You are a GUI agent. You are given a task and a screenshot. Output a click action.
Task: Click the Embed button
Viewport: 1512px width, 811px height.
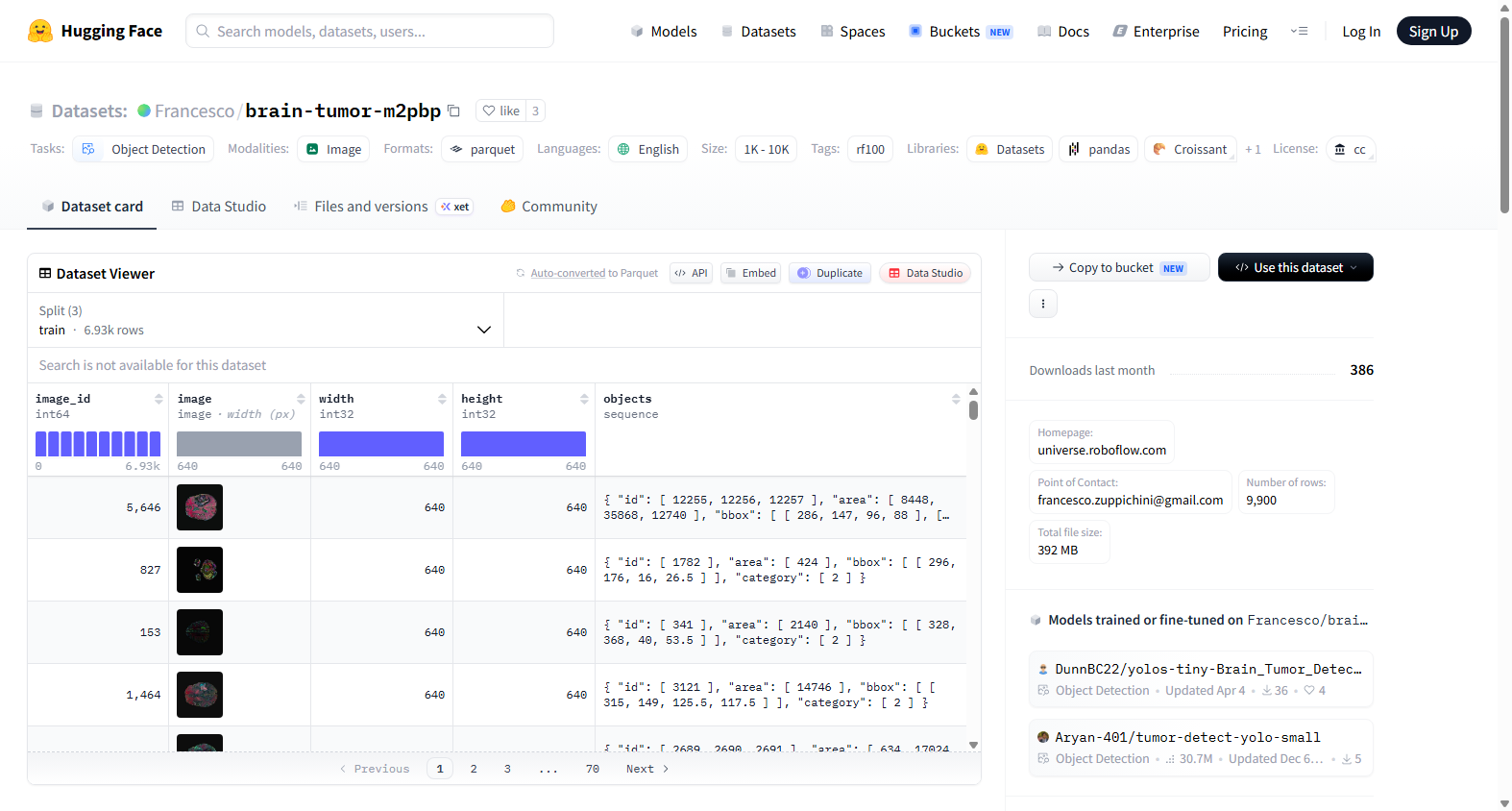tap(750, 273)
